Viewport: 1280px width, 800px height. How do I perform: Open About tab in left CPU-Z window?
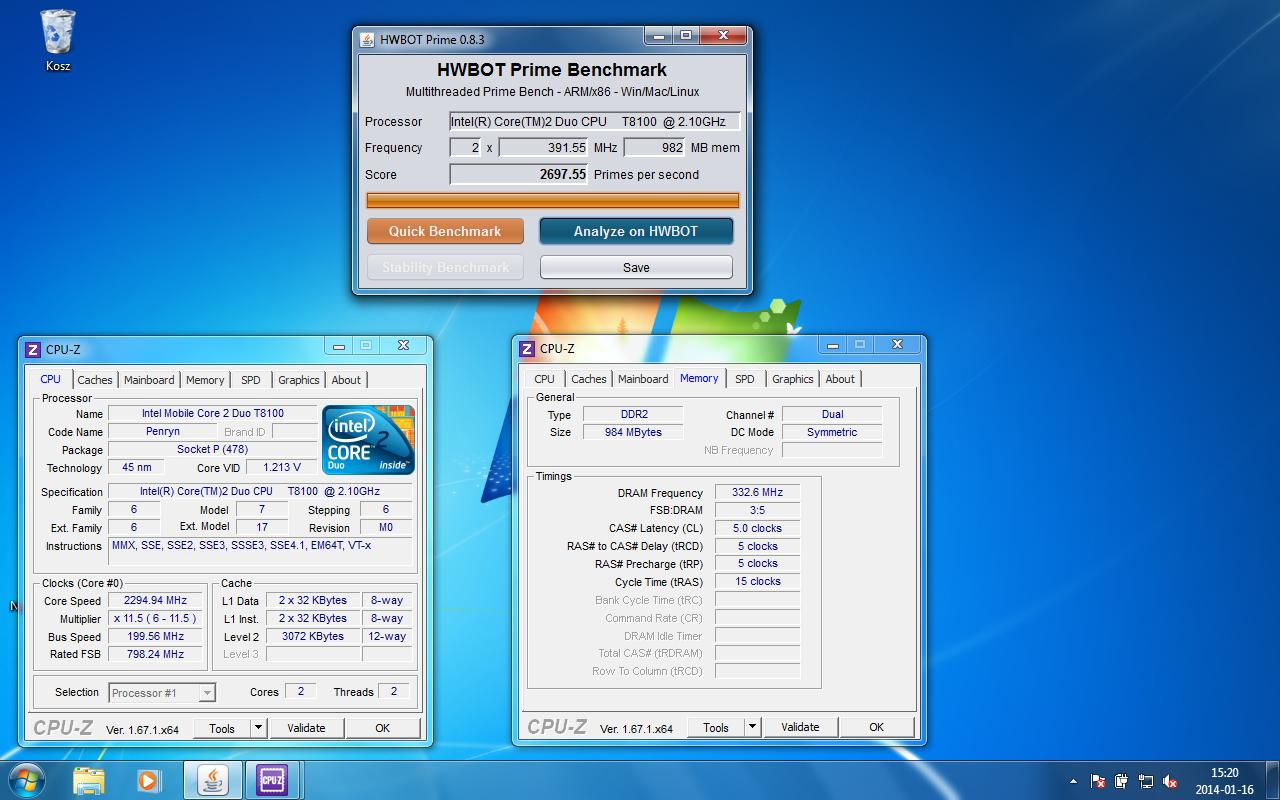(346, 380)
